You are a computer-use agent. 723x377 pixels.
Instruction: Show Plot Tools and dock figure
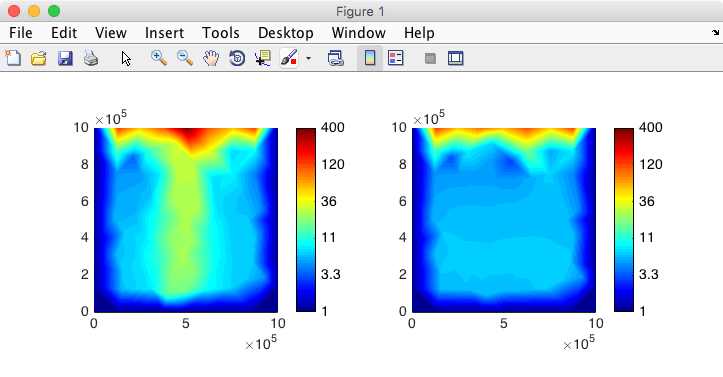tap(456, 58)
